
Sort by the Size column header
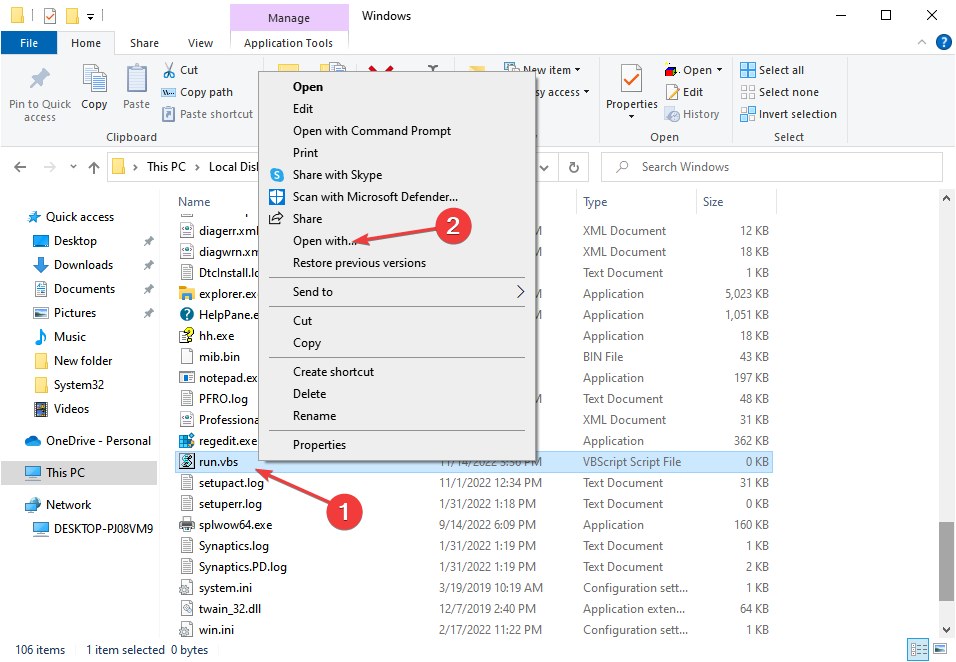713,202
